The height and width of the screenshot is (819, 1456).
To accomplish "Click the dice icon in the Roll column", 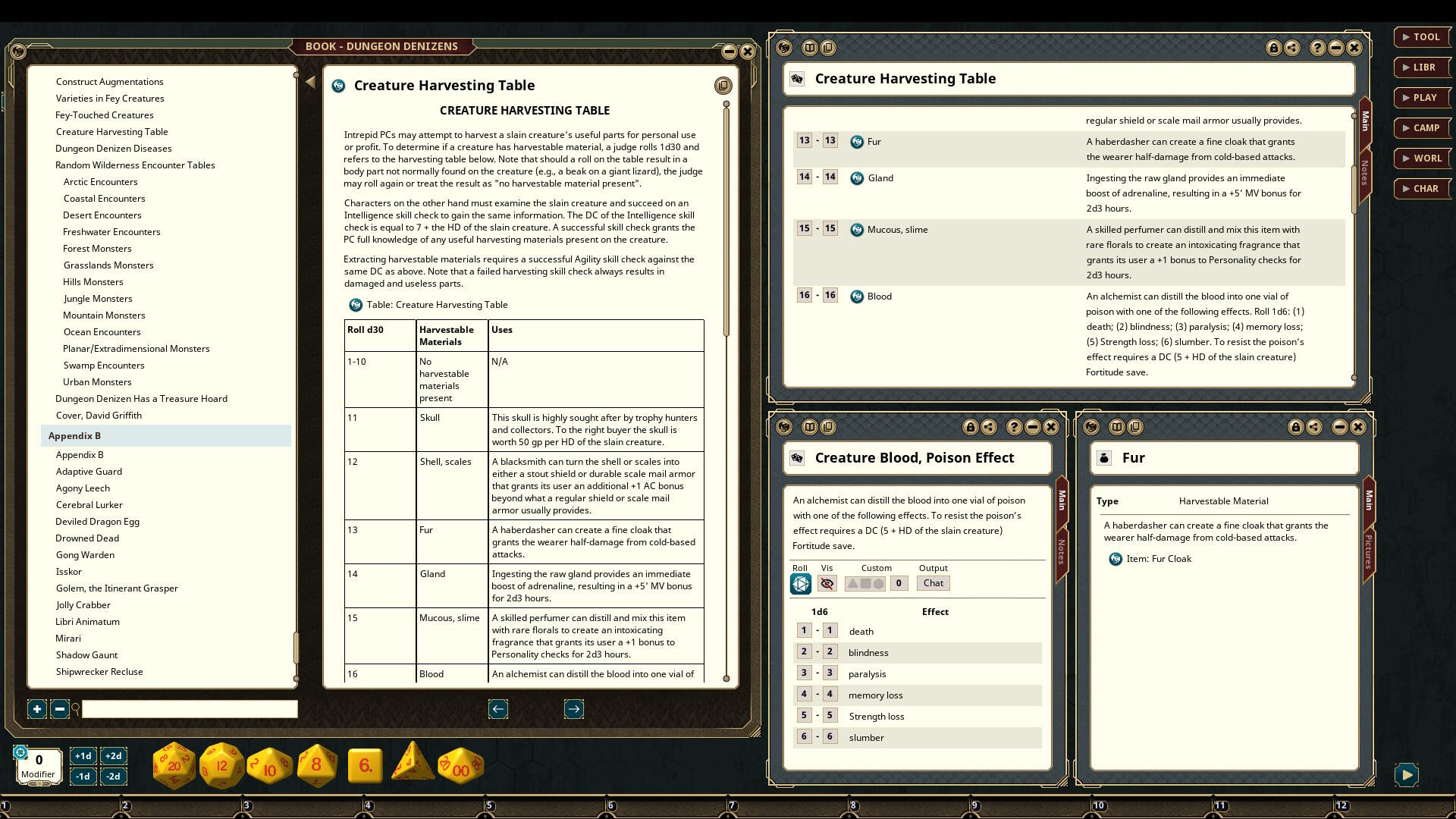I will [801, 584].
